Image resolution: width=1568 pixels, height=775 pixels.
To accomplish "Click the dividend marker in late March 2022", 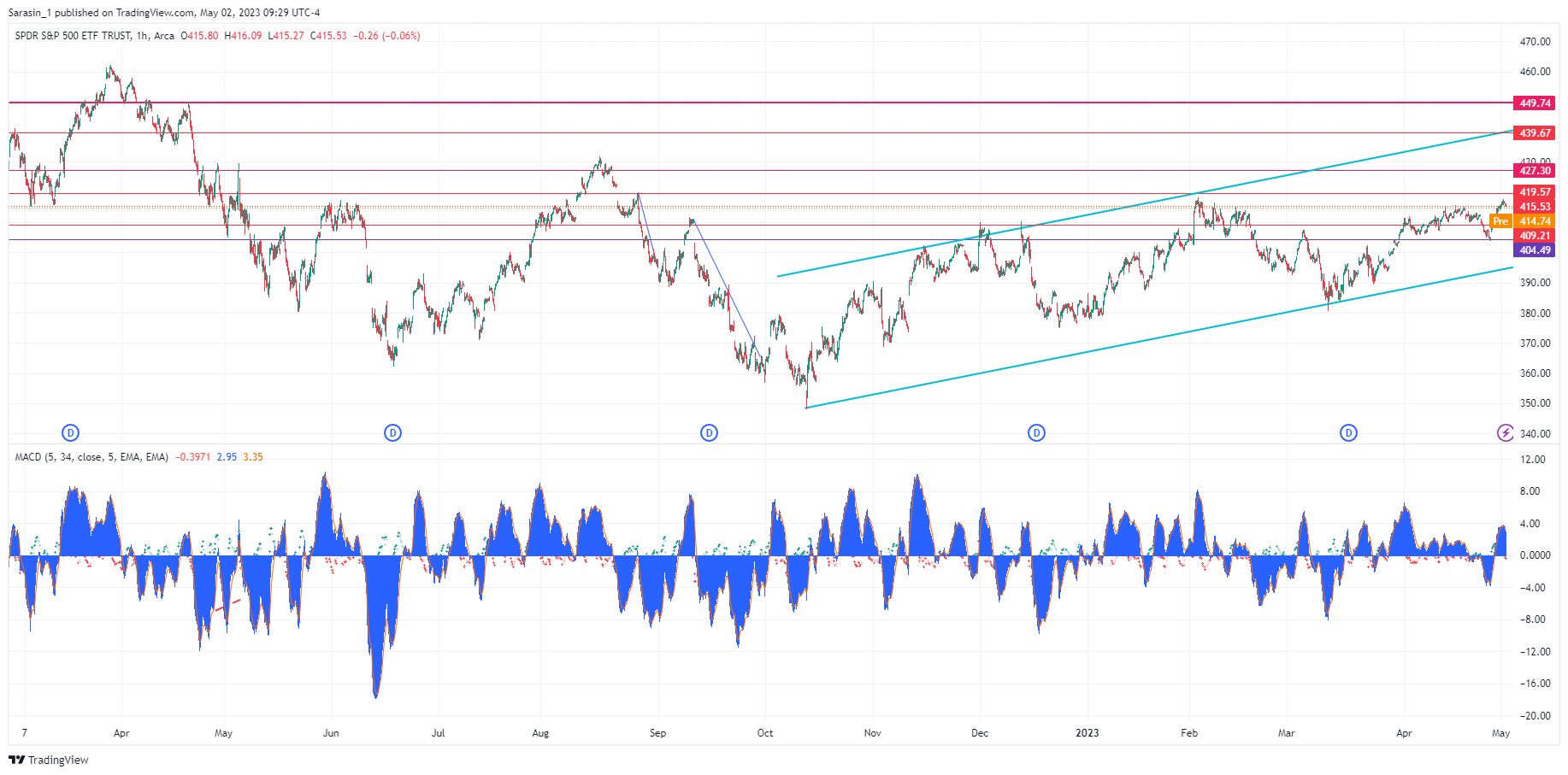I will click(x=71, y=433).
